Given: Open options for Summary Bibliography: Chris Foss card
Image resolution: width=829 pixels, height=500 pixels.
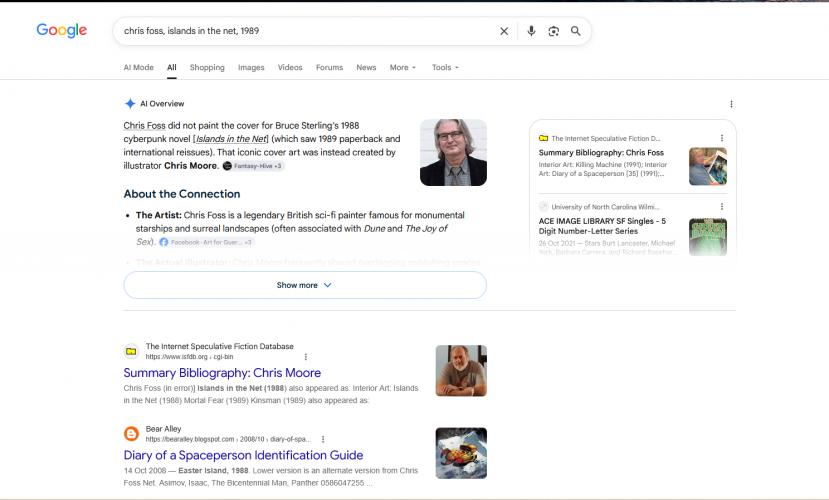Looking at the screenshot, I should 722,138.
